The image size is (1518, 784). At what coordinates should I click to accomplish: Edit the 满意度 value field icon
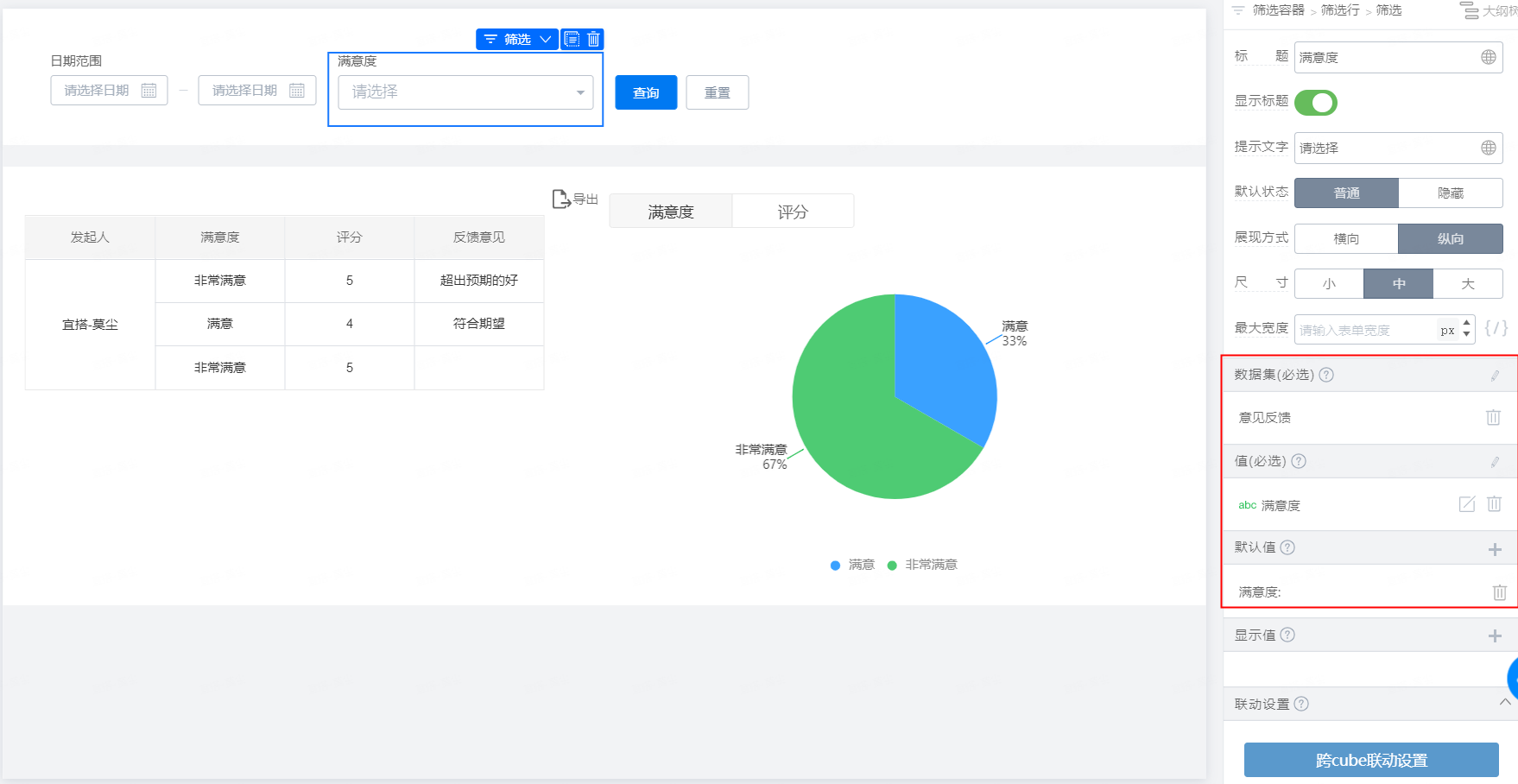(x=1467, y=504)
